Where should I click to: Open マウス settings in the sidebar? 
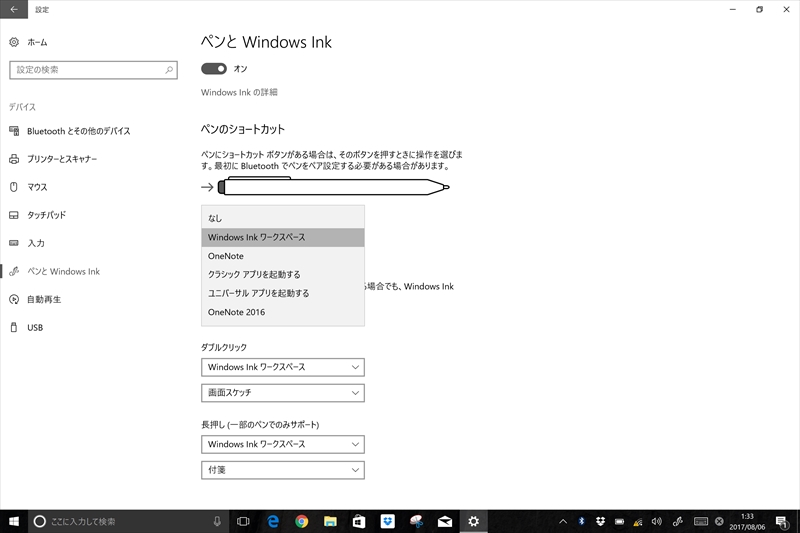click(x=29, y=187)
